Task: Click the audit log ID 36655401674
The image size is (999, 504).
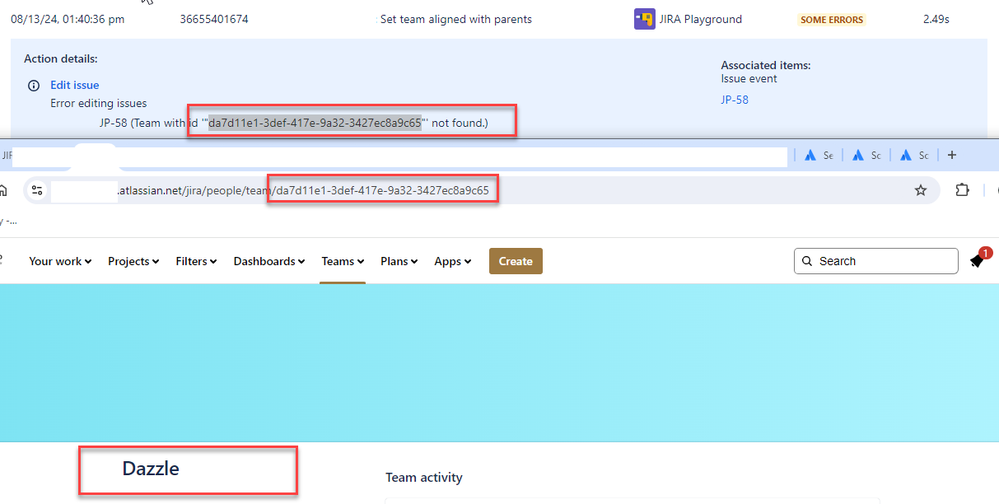Action: pos(214,19)
